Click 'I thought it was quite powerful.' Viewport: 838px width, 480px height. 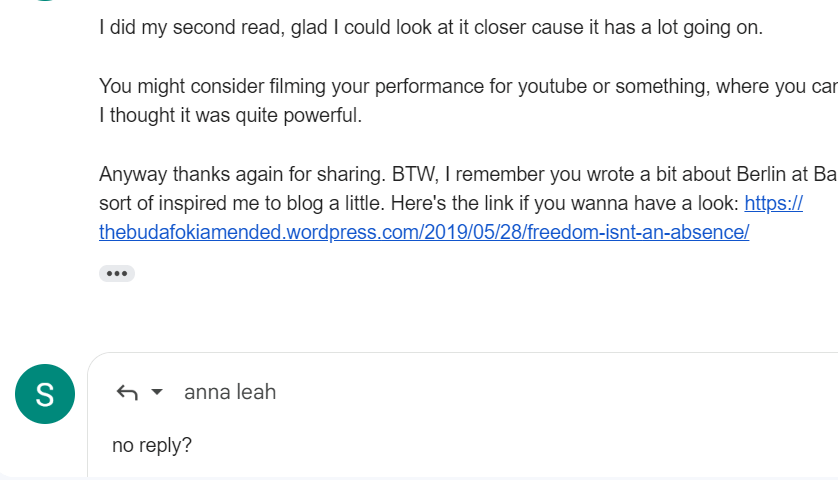[230, 116]
